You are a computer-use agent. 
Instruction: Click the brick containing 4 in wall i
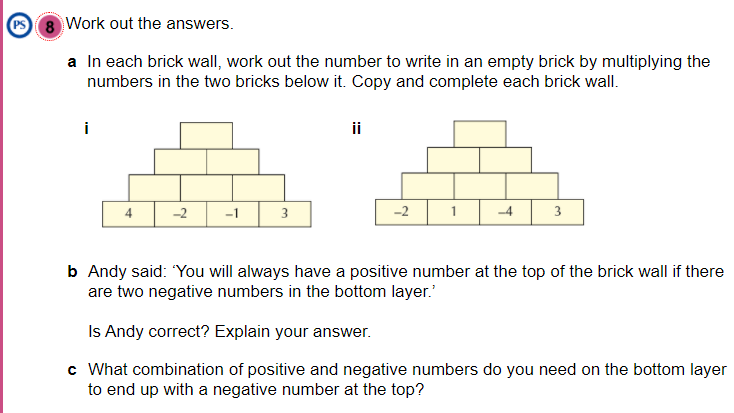[x=128, y=213]
